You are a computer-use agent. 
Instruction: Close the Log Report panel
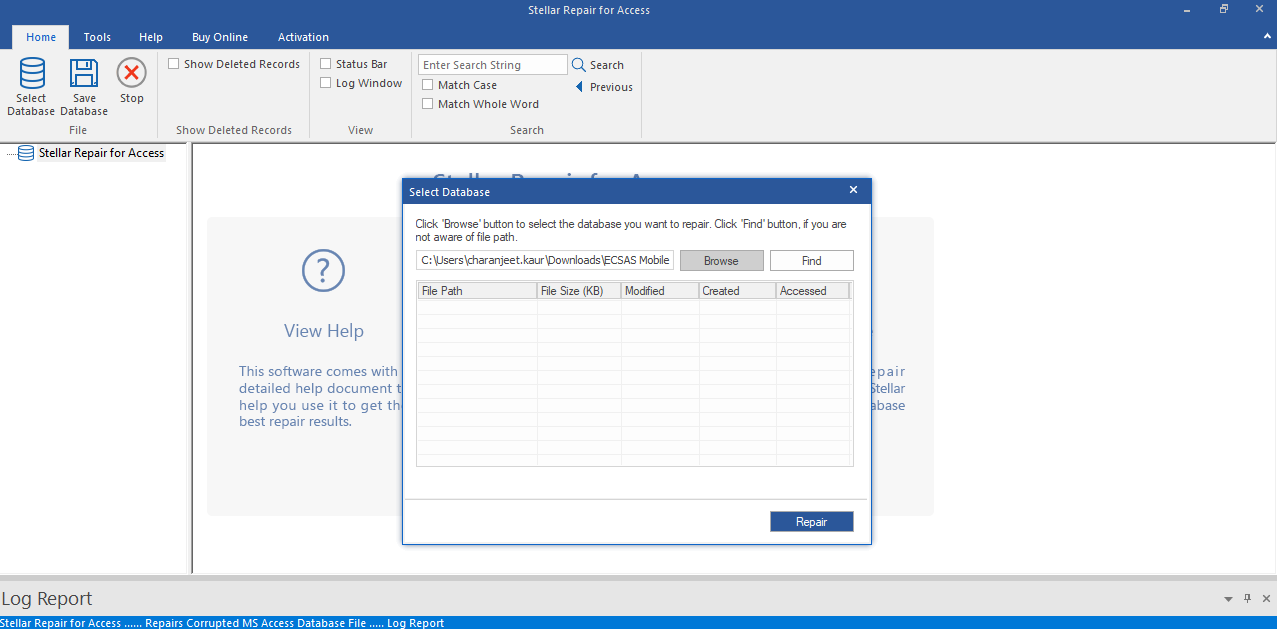[x=1265, y=599]
